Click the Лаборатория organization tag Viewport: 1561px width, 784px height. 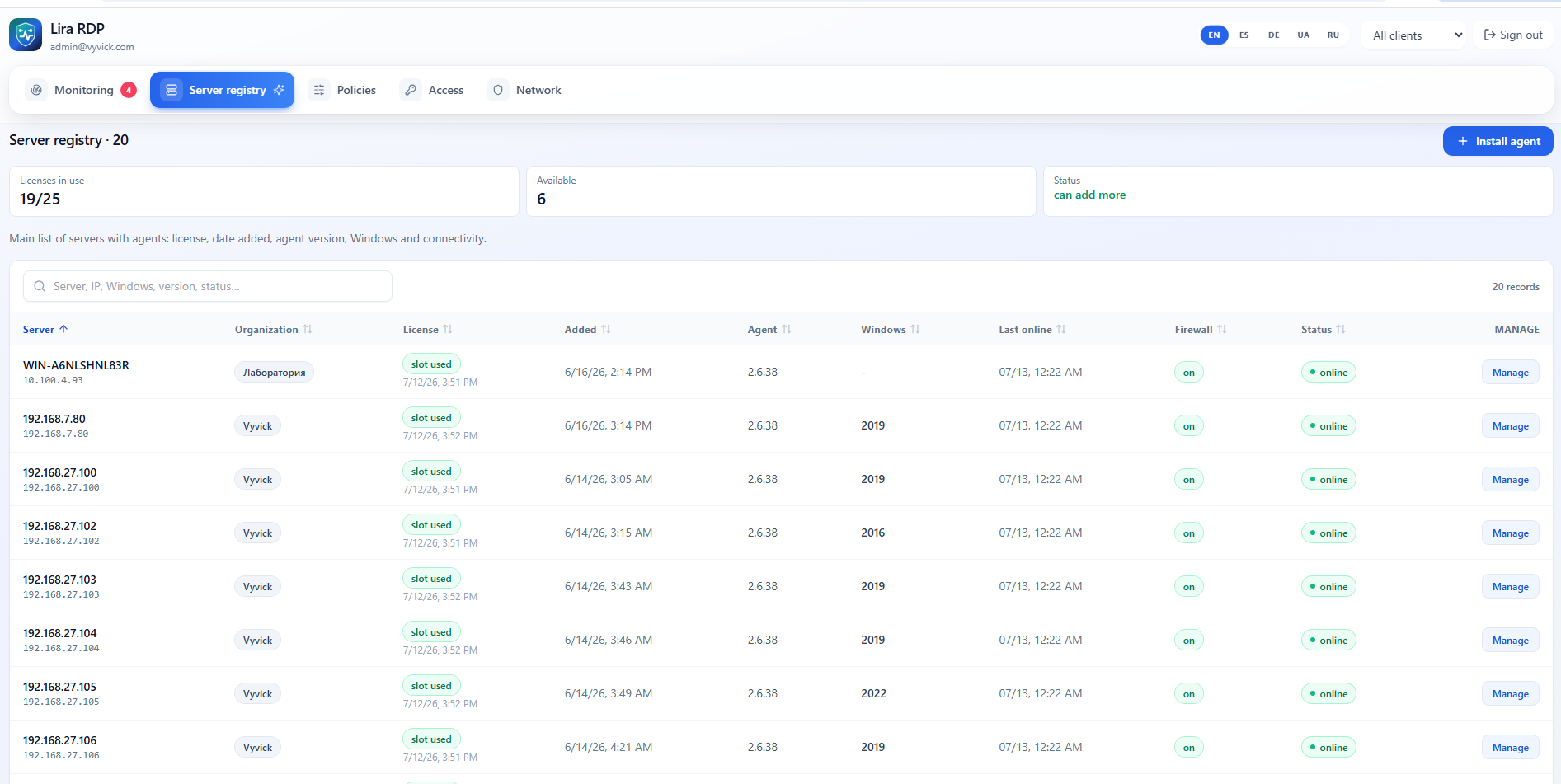click(274, 373)
